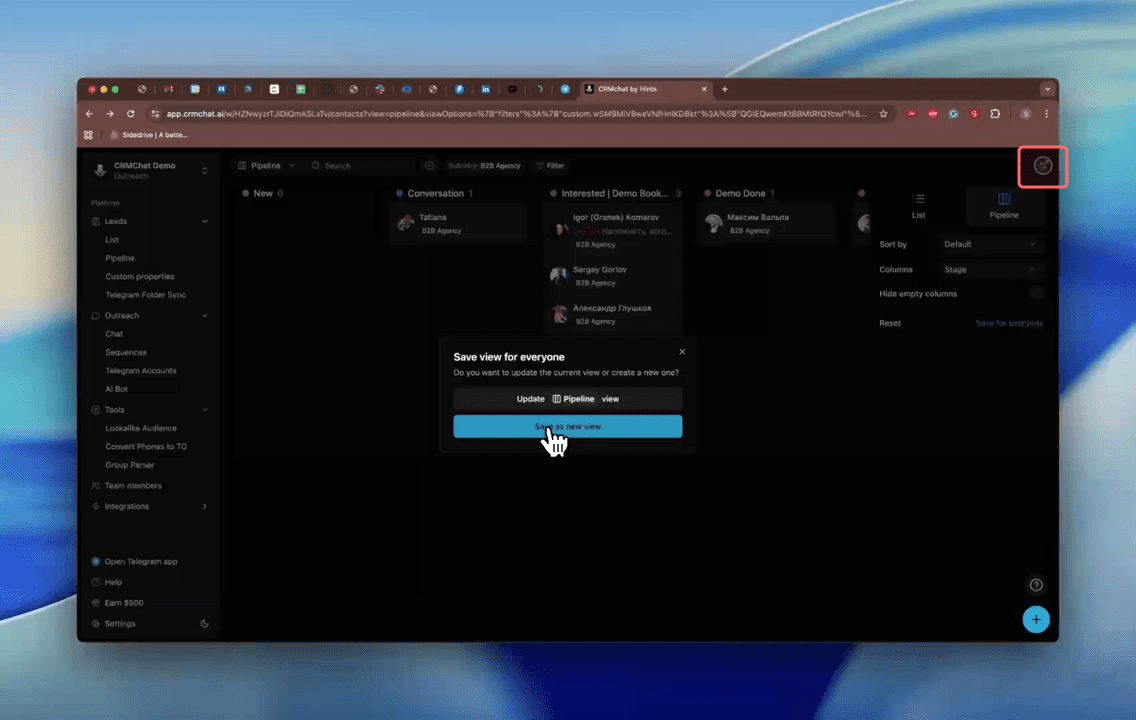Open a new browser tab
Viewport: 1136px width, 720px height.
[724, 89]
